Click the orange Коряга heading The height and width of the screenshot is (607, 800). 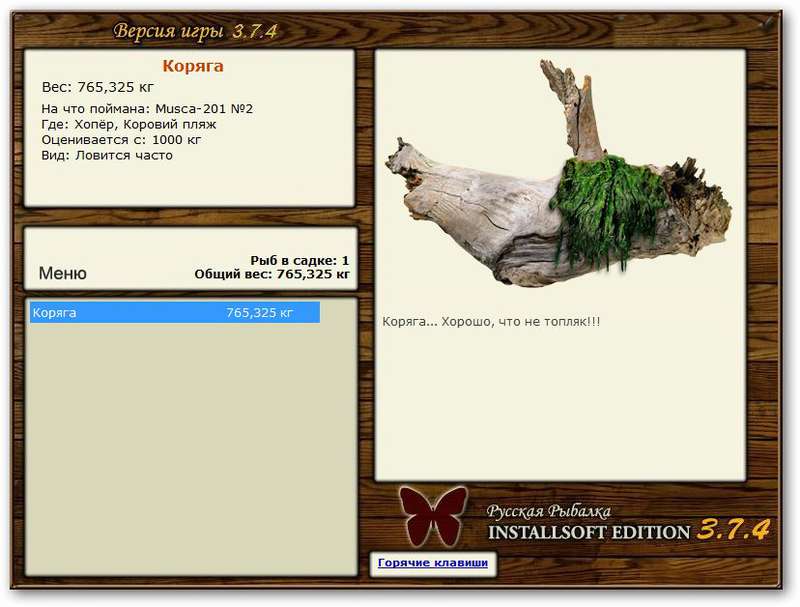pos(193,66)
